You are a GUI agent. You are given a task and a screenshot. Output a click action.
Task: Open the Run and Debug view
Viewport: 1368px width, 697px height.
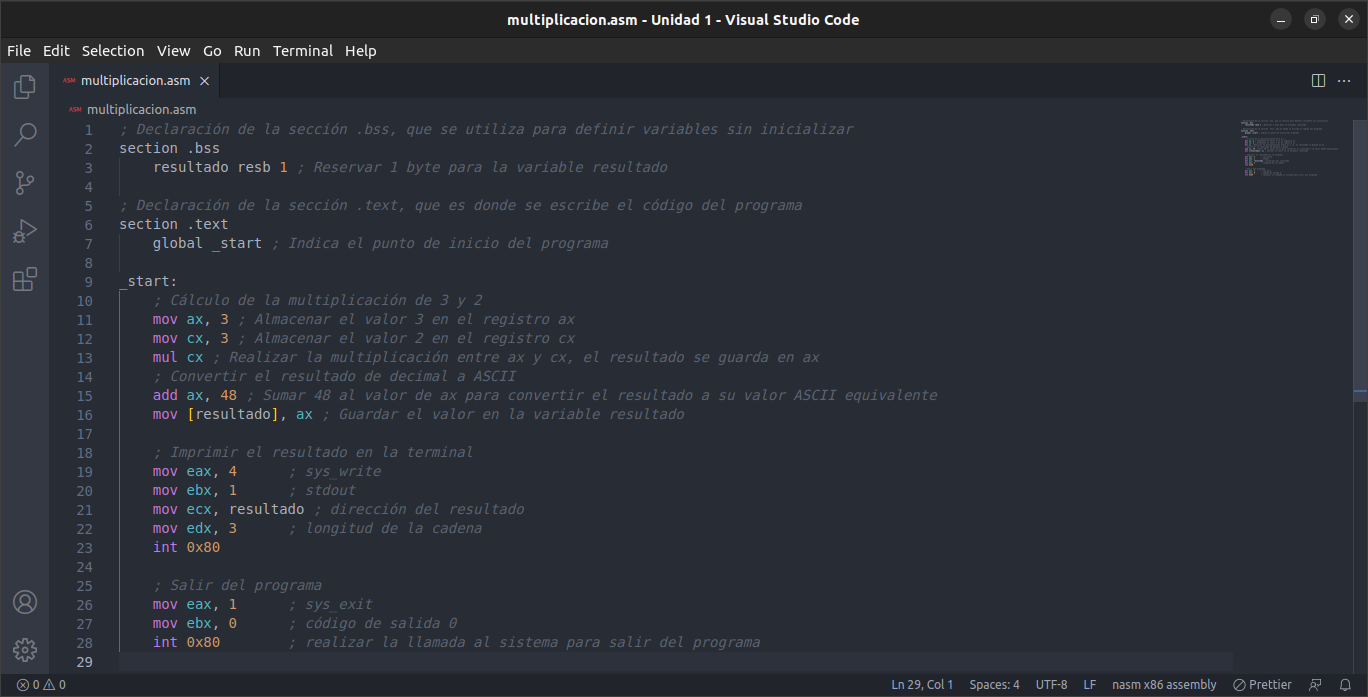(x=25, y=231)
